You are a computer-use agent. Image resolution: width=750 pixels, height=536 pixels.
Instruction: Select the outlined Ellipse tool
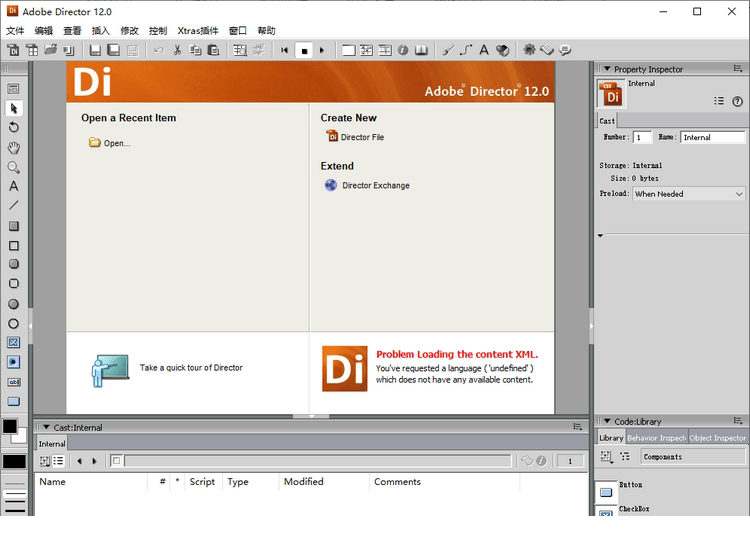[x=13, y=324]
